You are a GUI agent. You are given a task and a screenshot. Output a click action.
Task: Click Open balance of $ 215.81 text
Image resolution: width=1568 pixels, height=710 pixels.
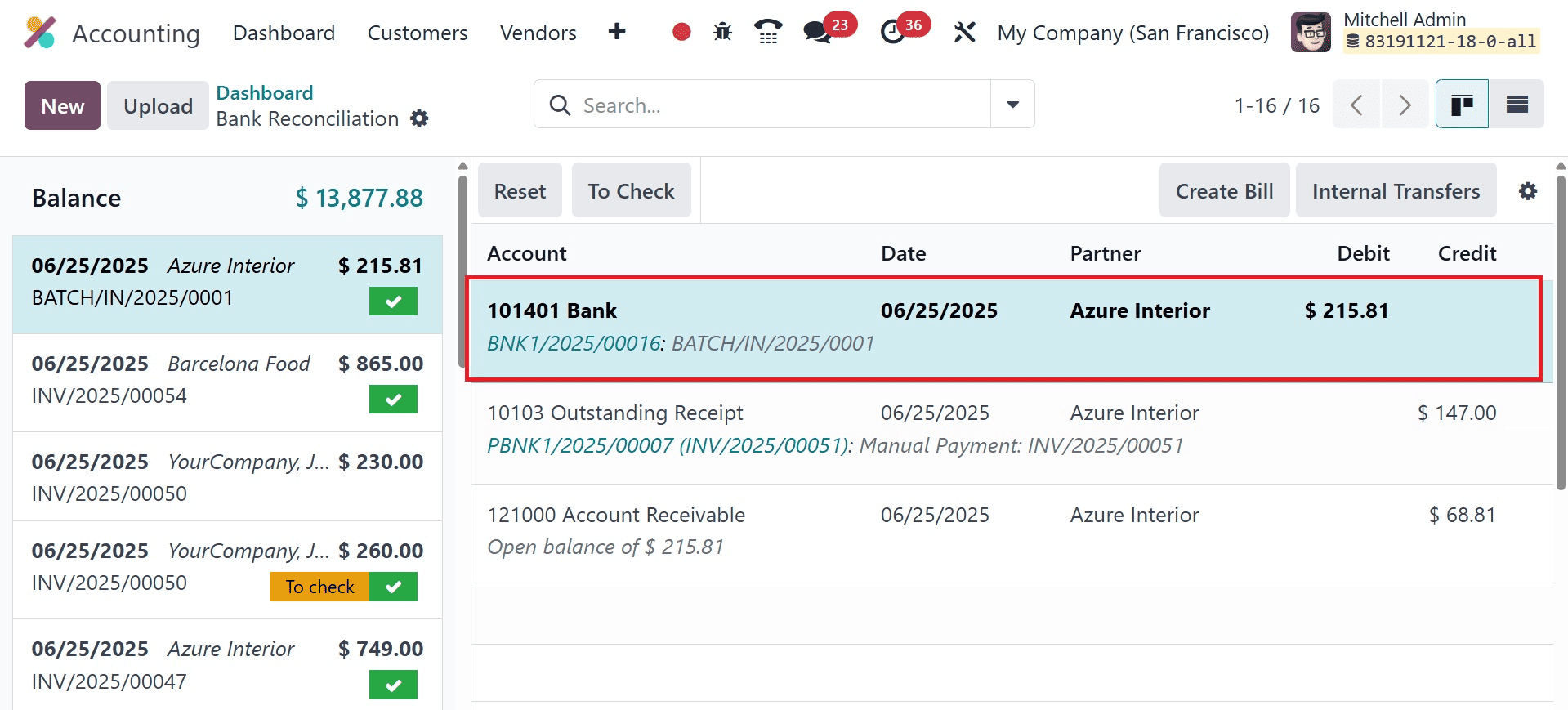tap(605, 547)
